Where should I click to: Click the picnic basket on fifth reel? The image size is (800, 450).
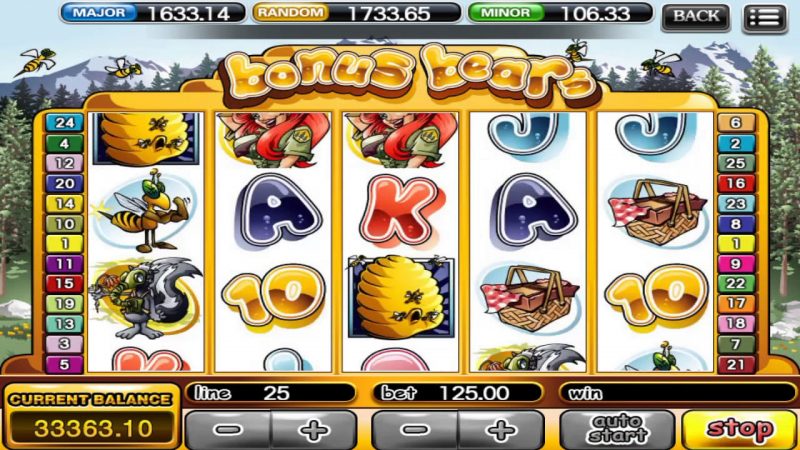click(657, 212)
